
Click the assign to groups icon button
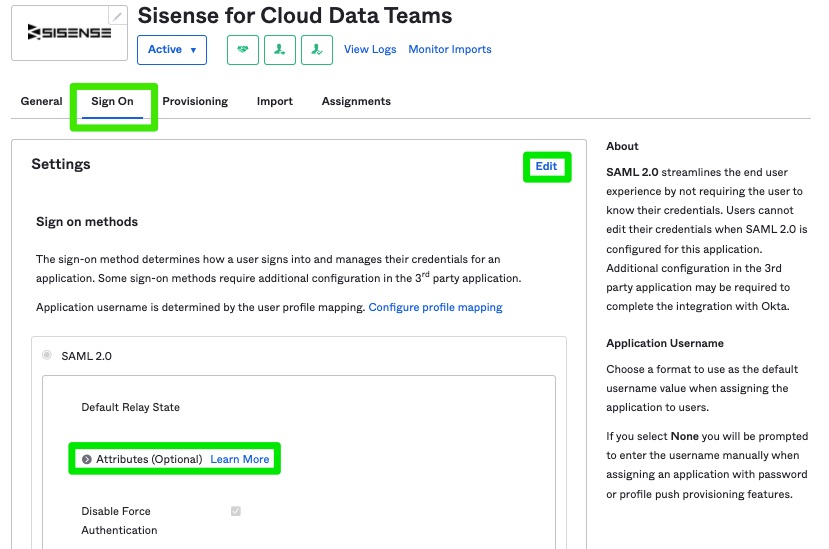coord(317,50)
